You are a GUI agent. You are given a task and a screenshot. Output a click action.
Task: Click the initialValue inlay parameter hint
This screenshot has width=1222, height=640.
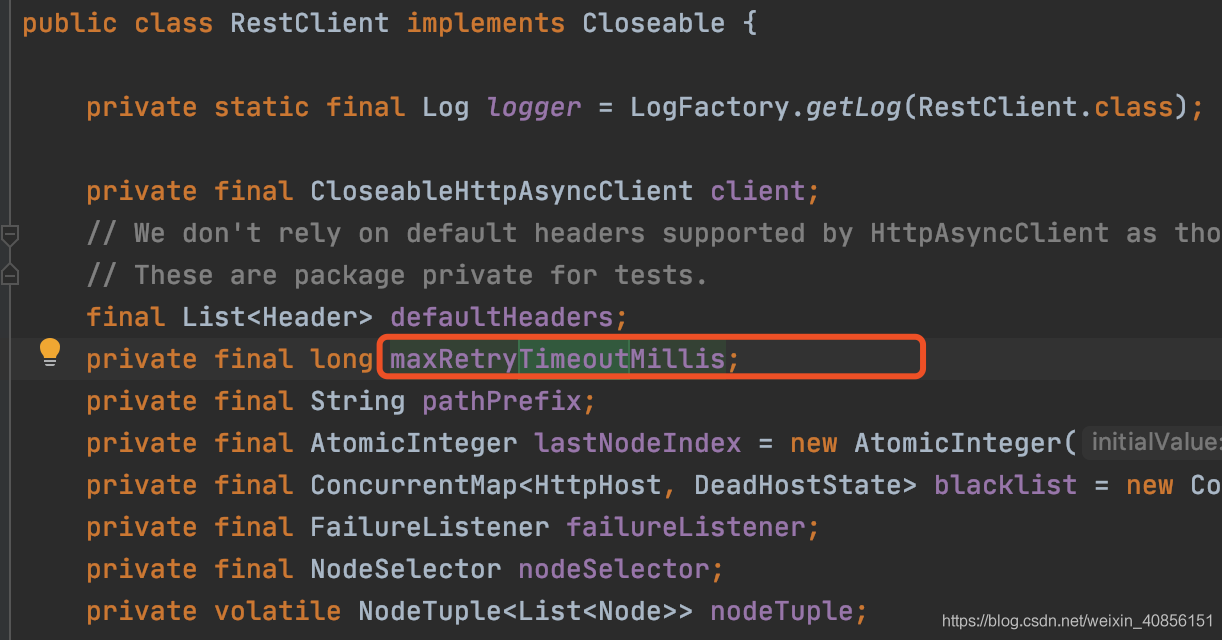(x=1155, y=442)
